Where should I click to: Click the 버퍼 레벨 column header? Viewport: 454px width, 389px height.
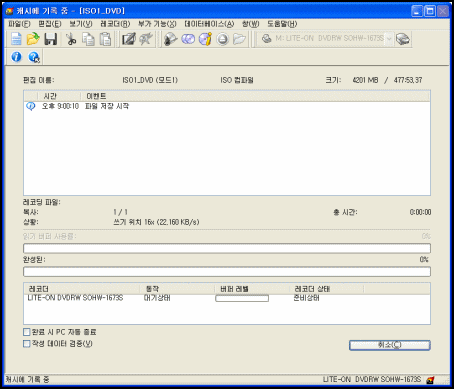tap(251, 289)
